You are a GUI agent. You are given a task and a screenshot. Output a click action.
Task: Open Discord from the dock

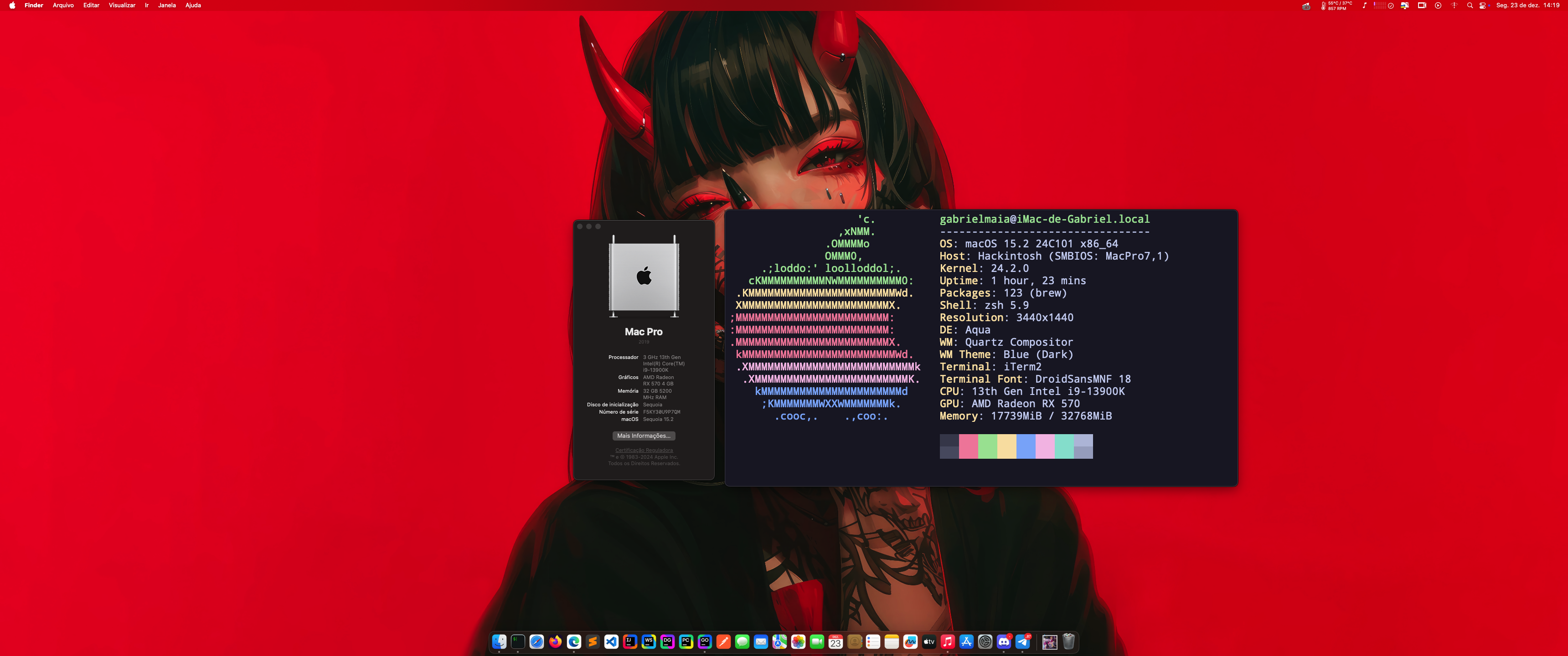pyautogui.click(x=1004, y=641)
